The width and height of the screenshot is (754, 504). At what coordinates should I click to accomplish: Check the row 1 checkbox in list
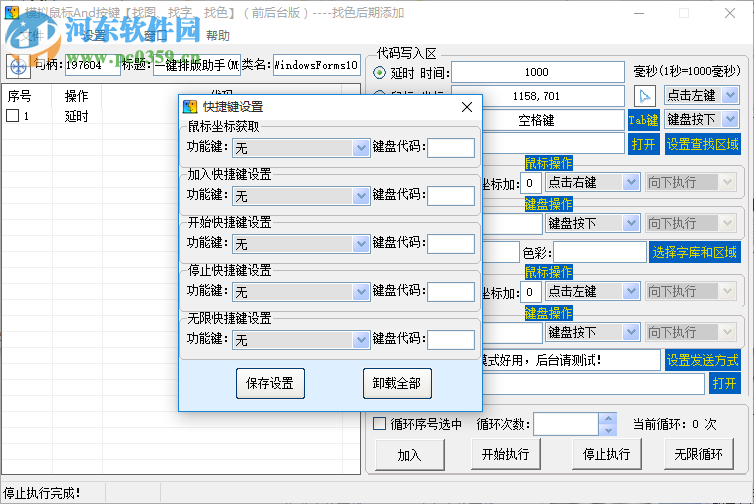(x=13, y=115)
